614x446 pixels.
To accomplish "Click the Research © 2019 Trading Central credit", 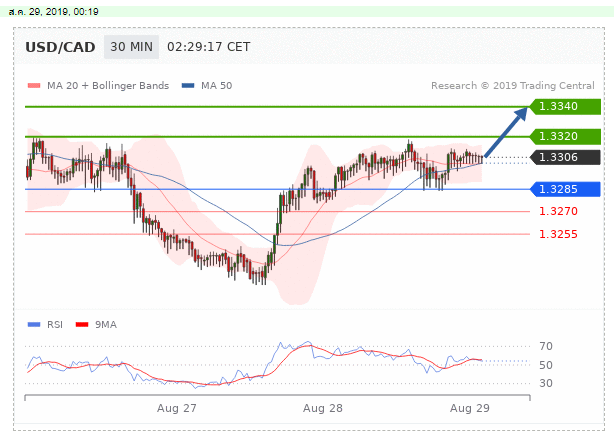I will click(x=513, y=86).
